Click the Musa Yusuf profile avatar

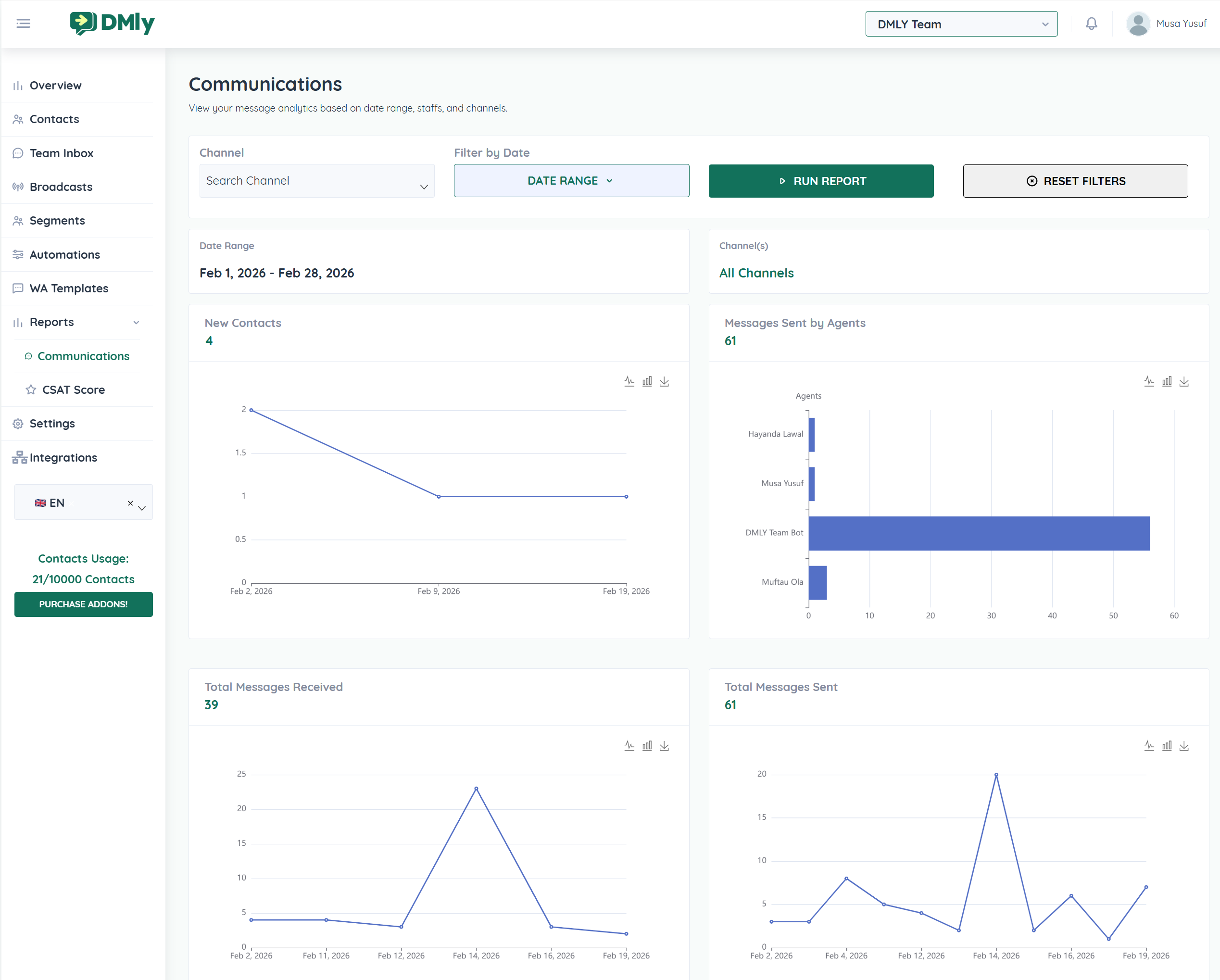pyautogui.click(x=1138, y=24)
